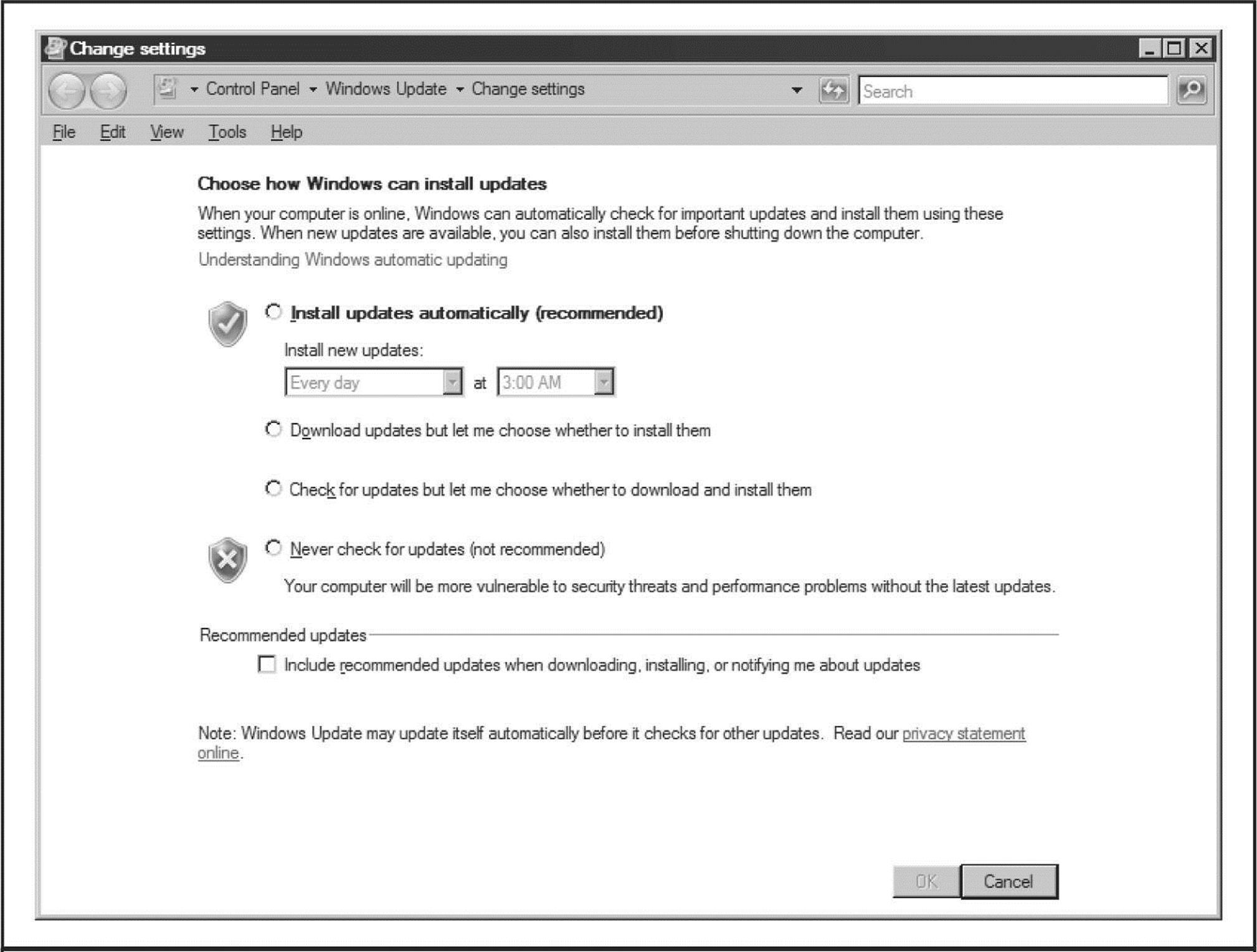Click Change settings in the breadcrumb
The width and height of the screenshot is (1257, 952).
coord(528,89)
